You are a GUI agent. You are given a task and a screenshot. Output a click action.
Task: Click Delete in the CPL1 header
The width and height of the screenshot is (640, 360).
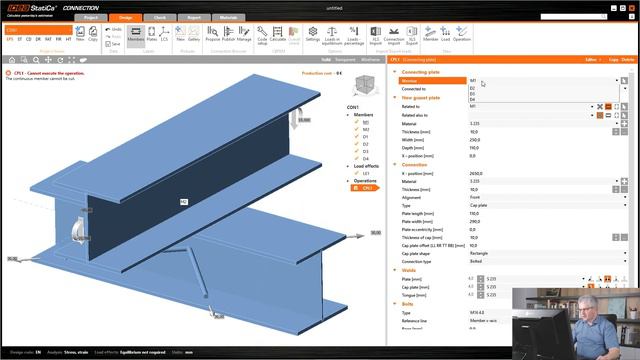click(628, 60)
